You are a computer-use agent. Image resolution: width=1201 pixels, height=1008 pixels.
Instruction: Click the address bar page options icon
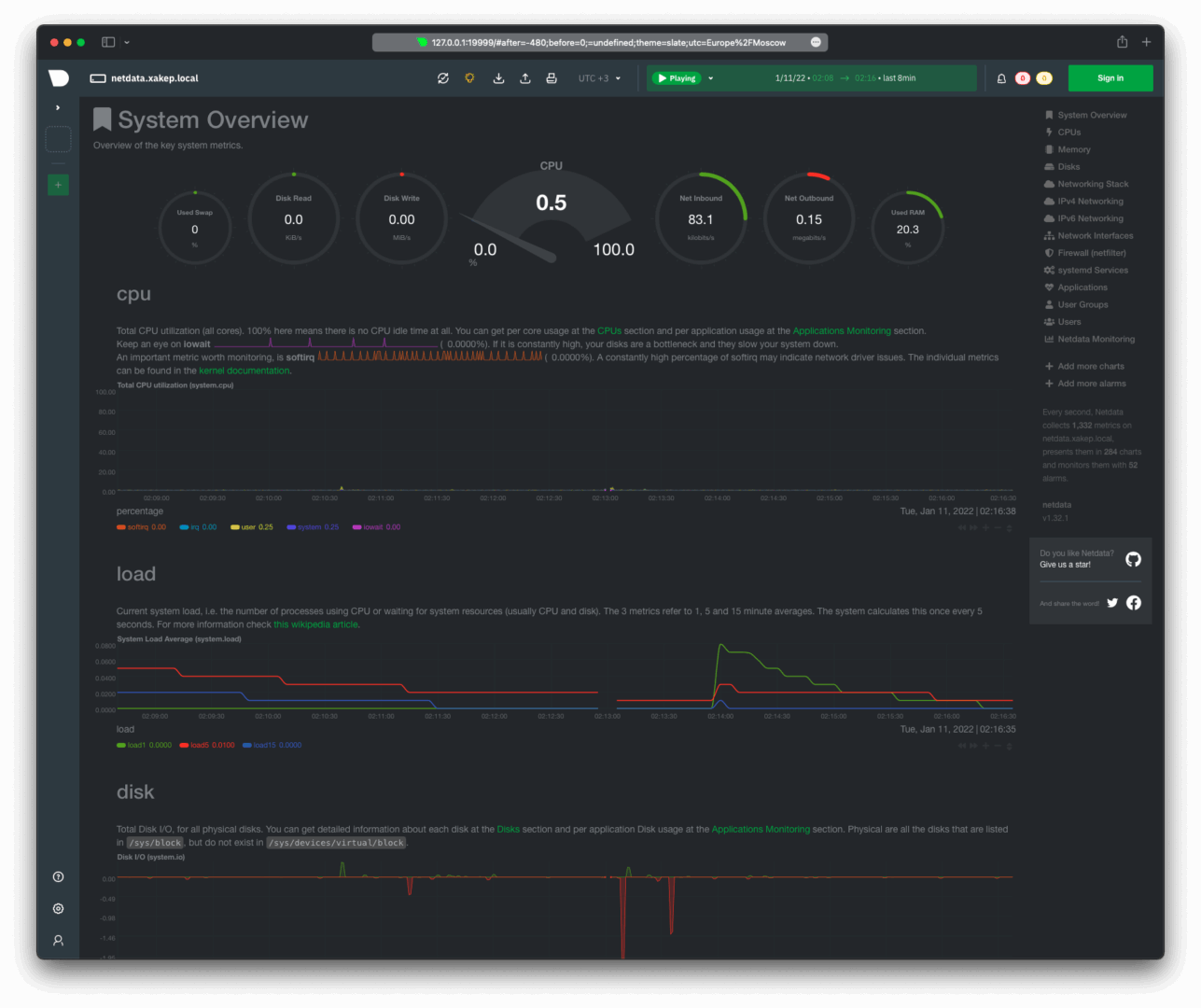817,42
